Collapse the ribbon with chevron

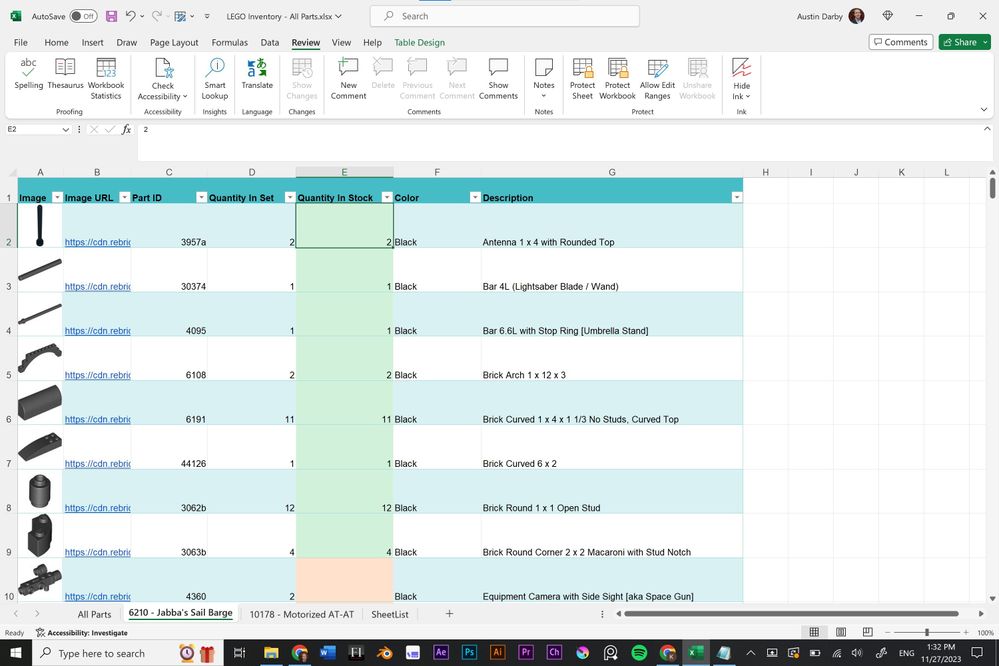point(984,110)
